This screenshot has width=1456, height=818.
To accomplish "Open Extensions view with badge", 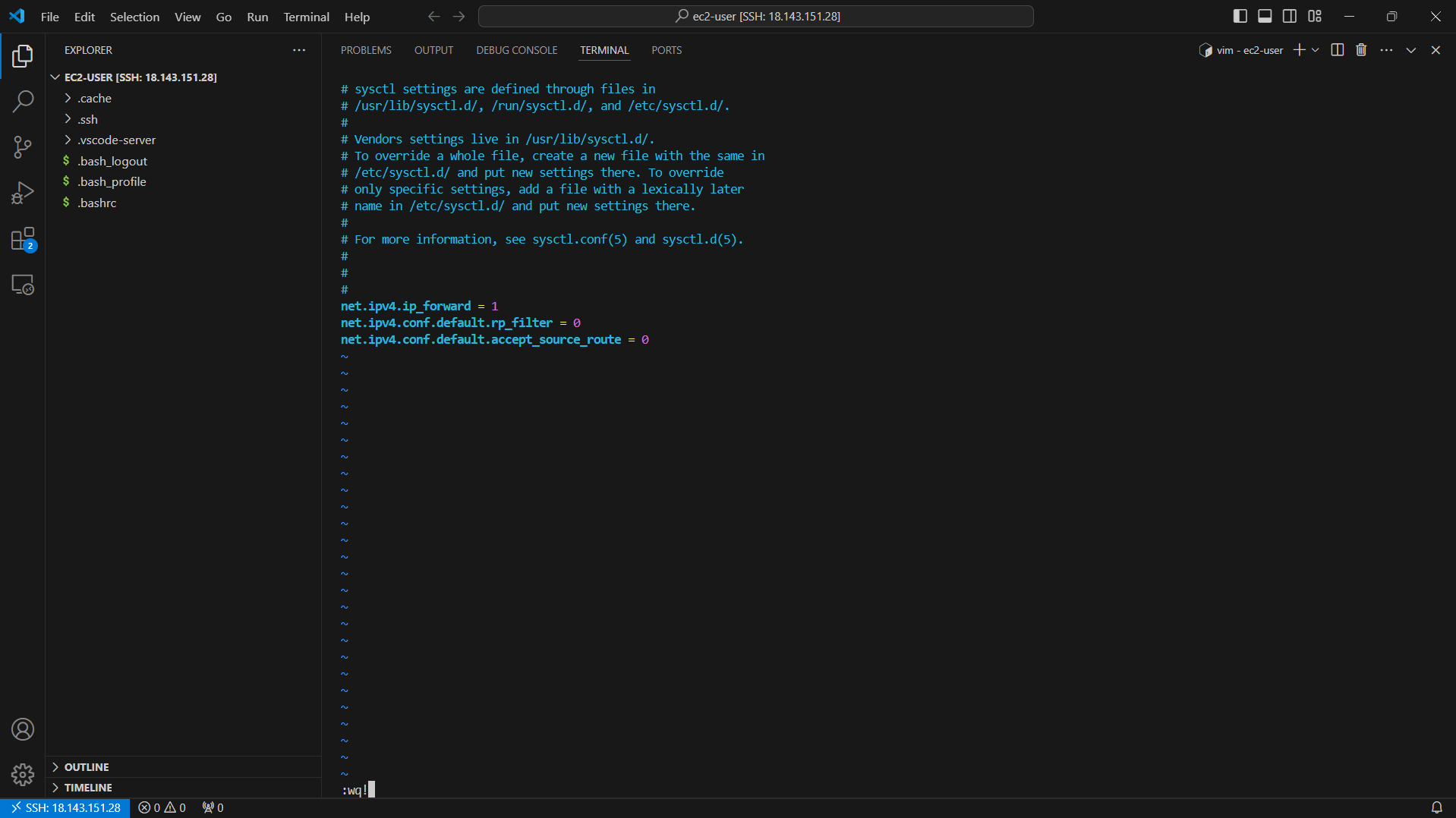I will (x=23, y=239).
